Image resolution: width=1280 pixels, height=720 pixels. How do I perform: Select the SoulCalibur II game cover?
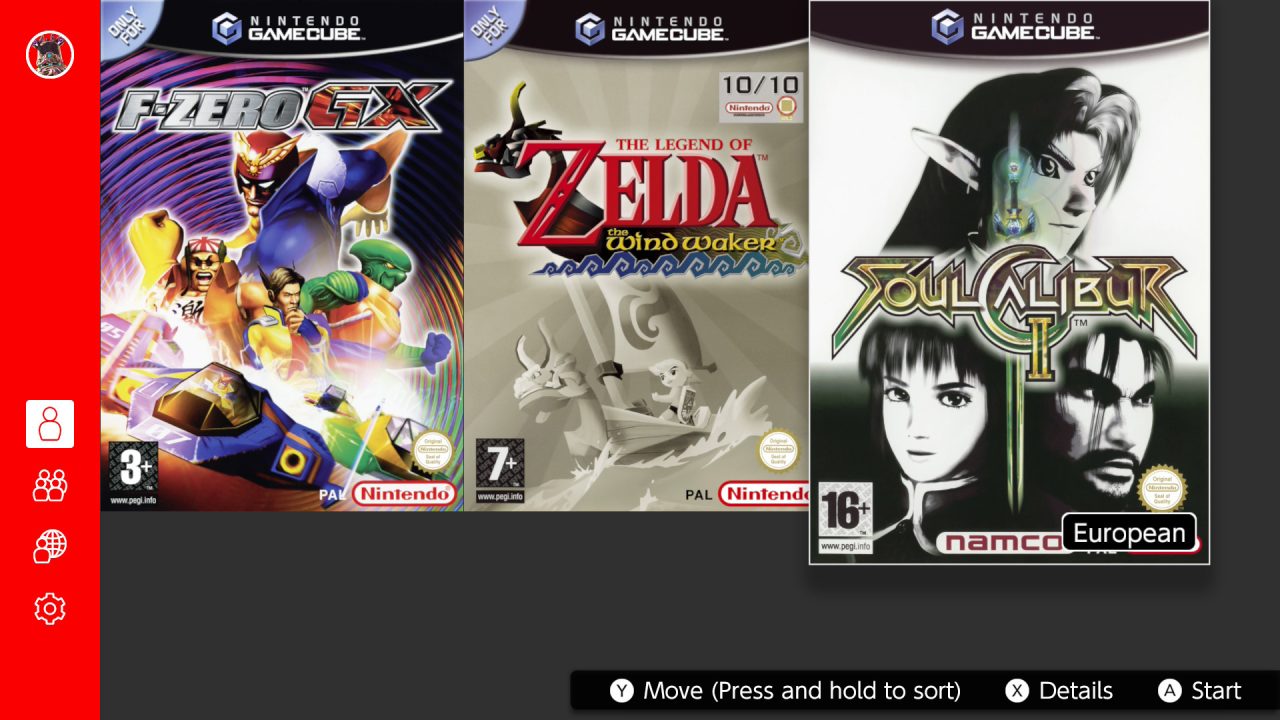pos(1009,282)
